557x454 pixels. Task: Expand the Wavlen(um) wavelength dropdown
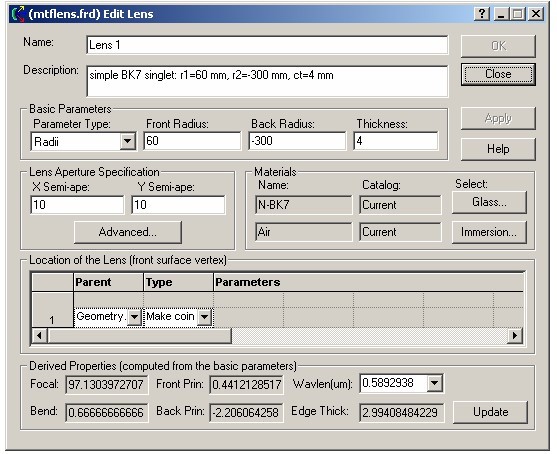(434, 383)
